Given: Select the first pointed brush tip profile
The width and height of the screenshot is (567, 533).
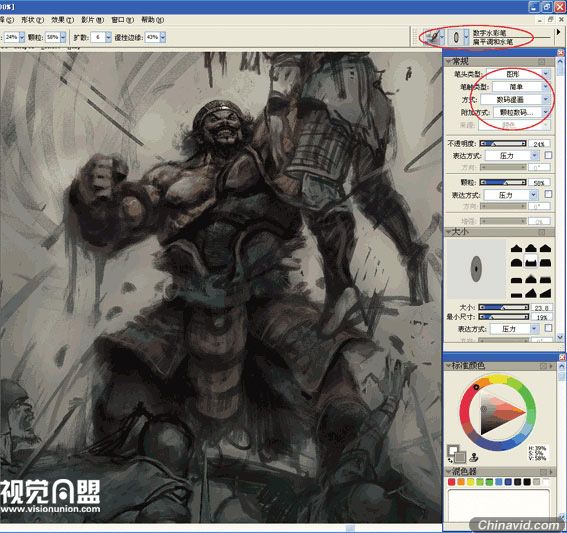Looking at the screenshot, I should tap(516, 248).
